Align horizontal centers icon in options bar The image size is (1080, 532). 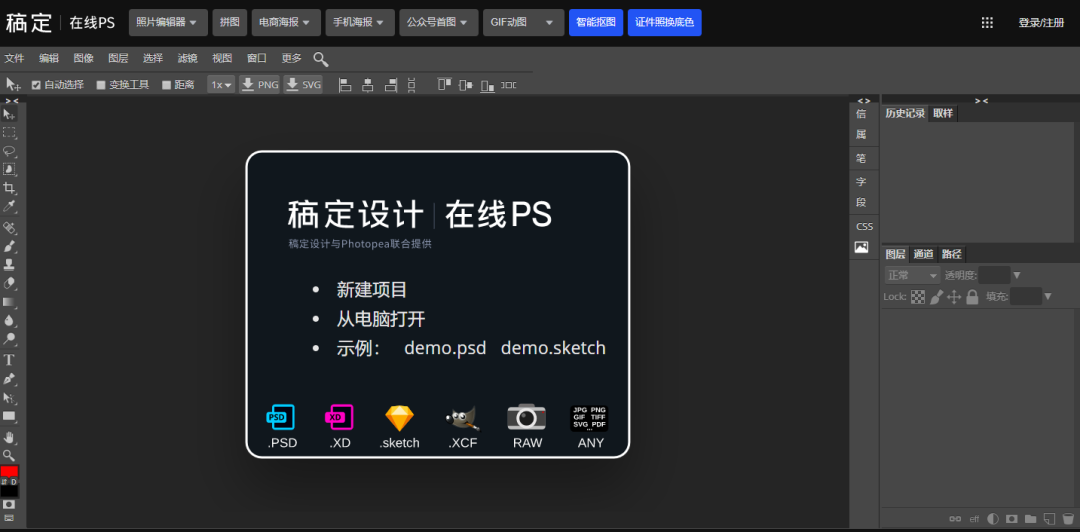pos(368,85)
